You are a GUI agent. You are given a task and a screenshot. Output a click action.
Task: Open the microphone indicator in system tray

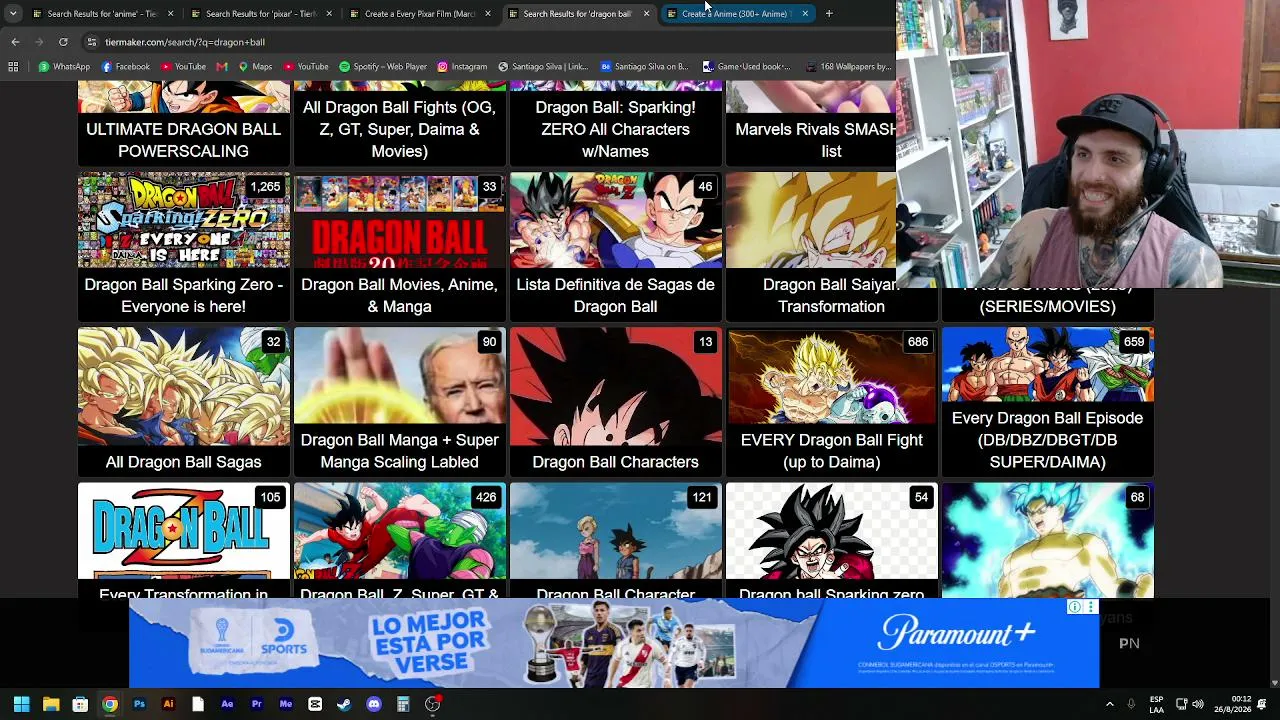1131,704
